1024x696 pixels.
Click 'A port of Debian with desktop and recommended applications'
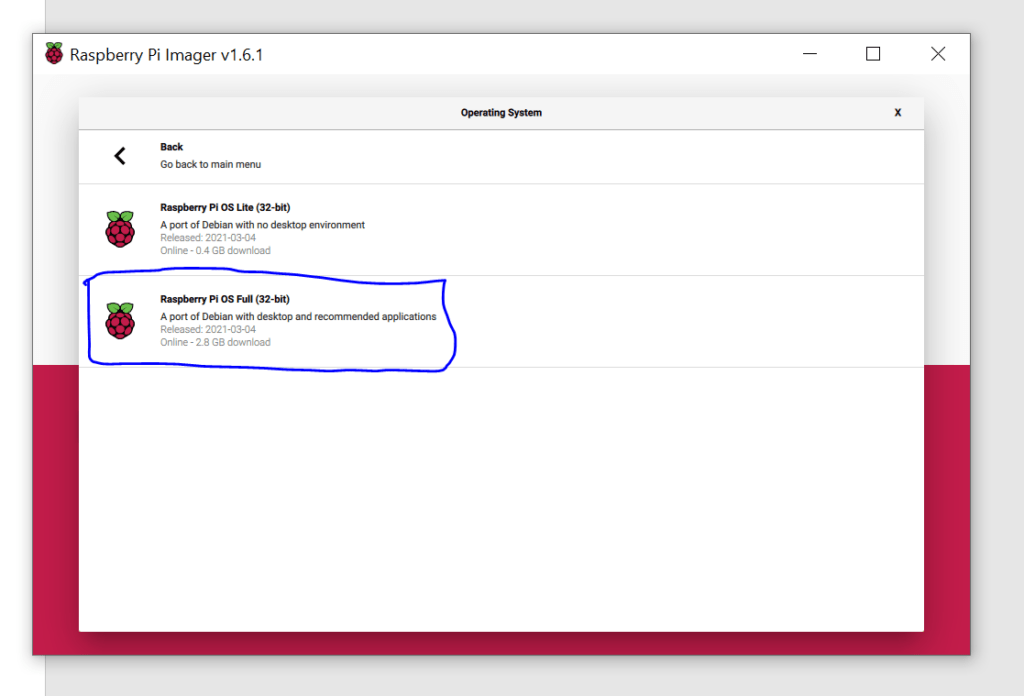coord(298,317)
